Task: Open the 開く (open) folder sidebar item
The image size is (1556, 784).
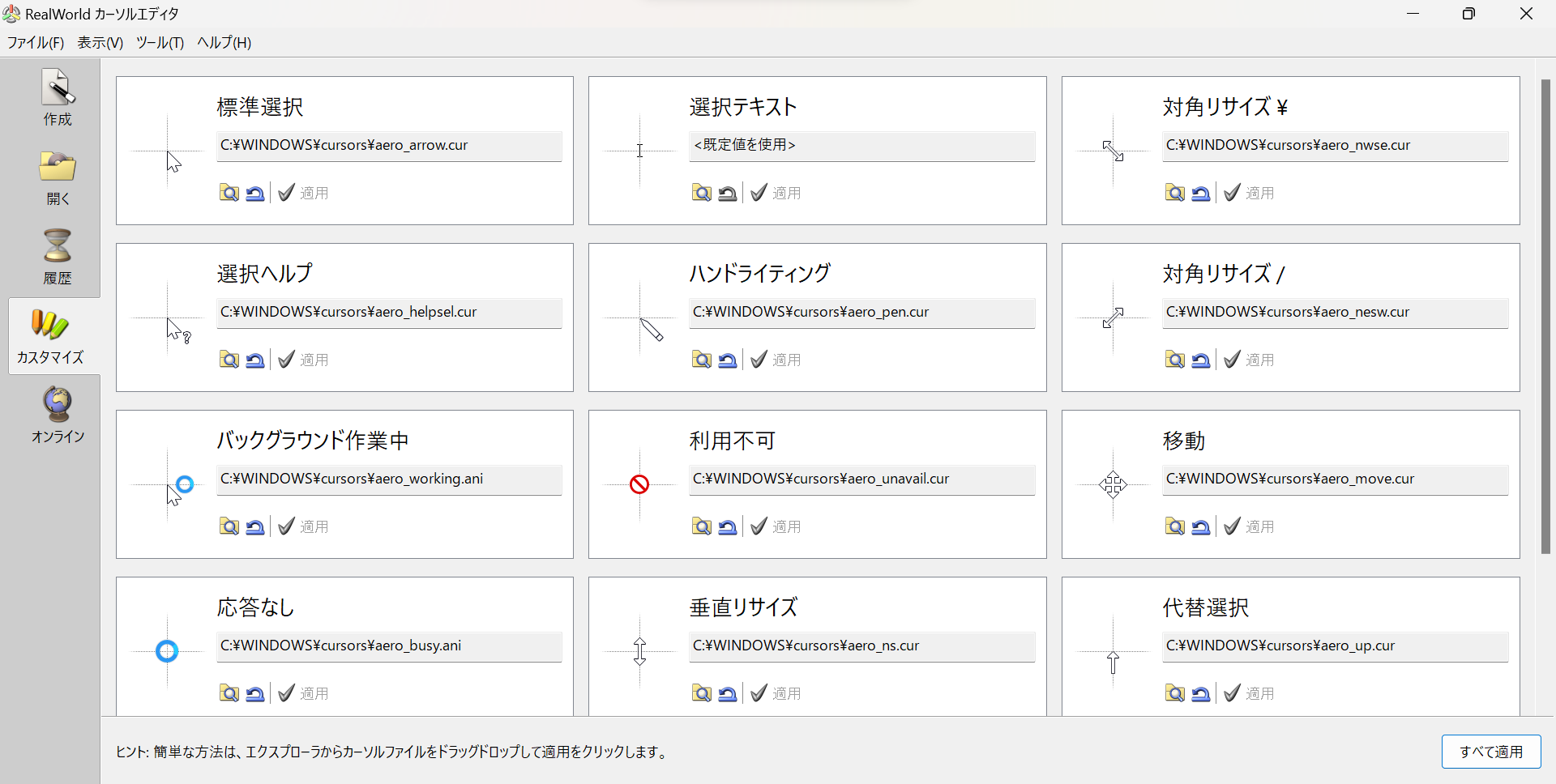Action: point(57,177)
